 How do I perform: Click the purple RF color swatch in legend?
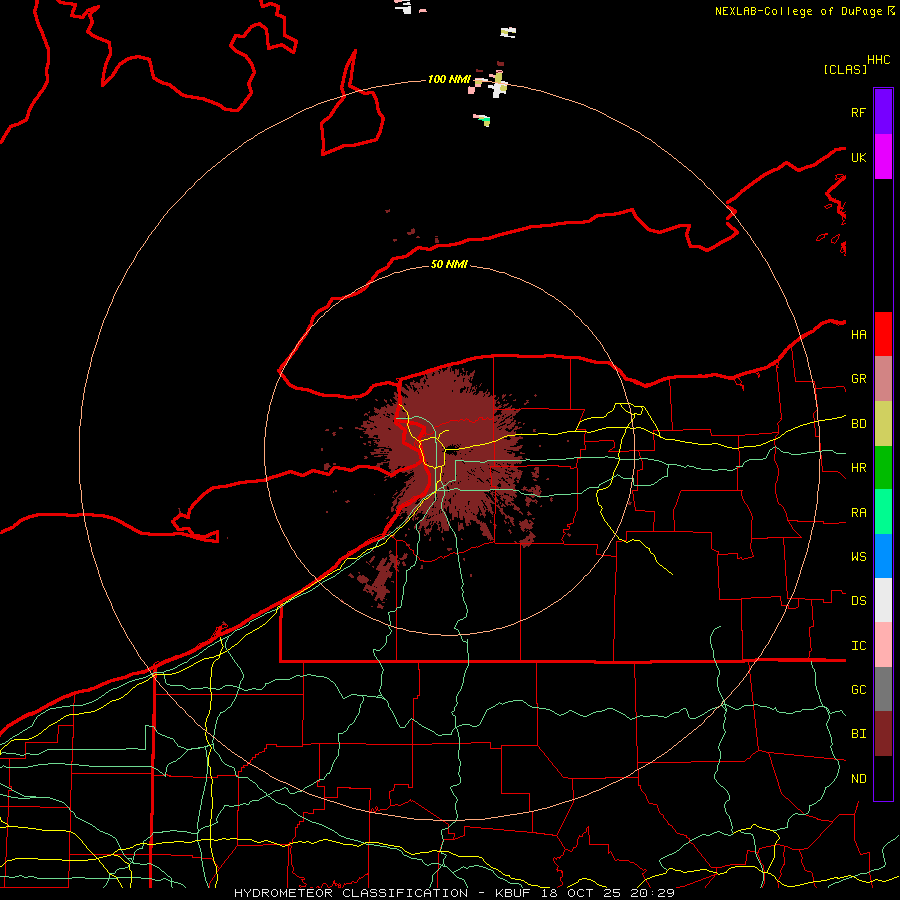tap(883, 112)
